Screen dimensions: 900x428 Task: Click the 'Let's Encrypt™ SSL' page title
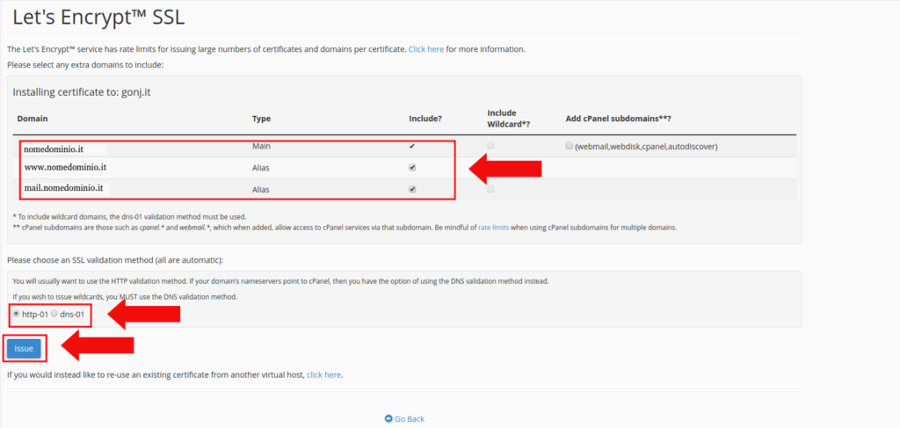(98, 18)
